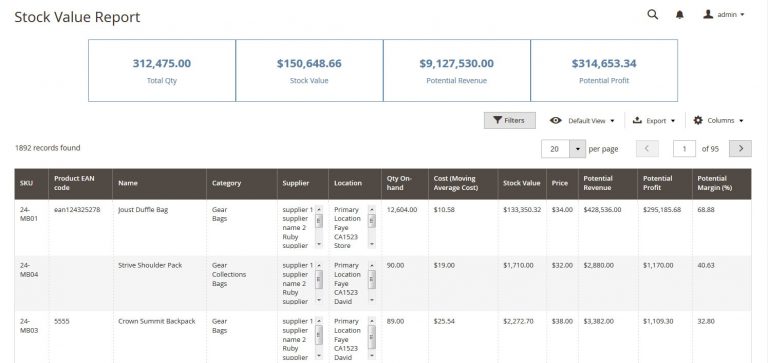The image size is (768, 363).
Task: Open the Filters button
Action: coord(509,121)
